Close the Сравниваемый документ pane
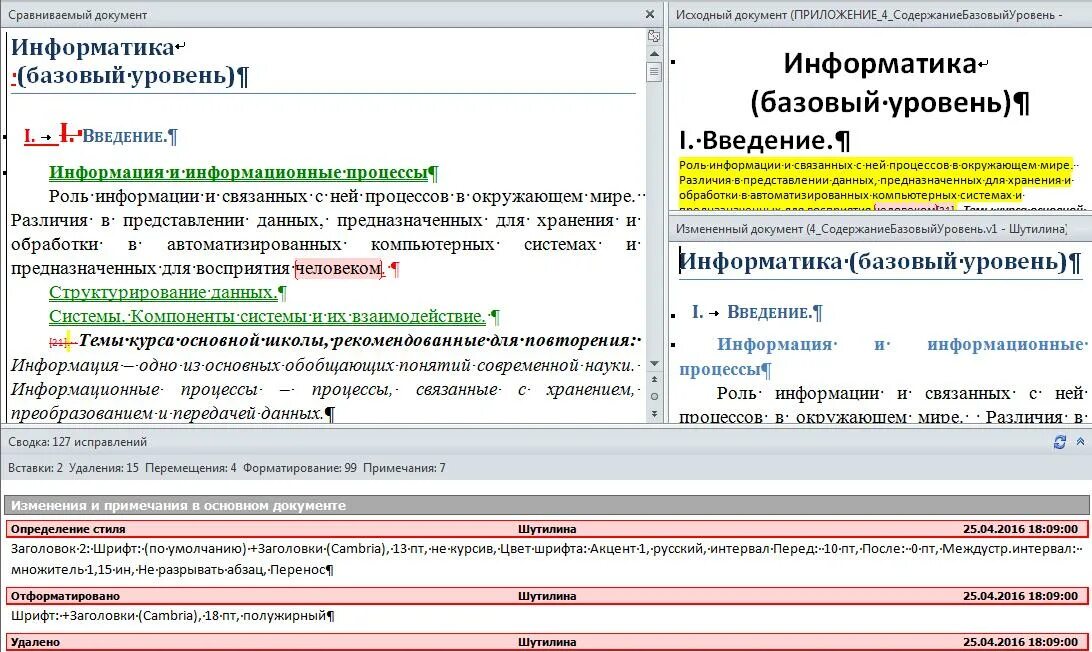This screenshot has width=1092, height=652. 650,14
